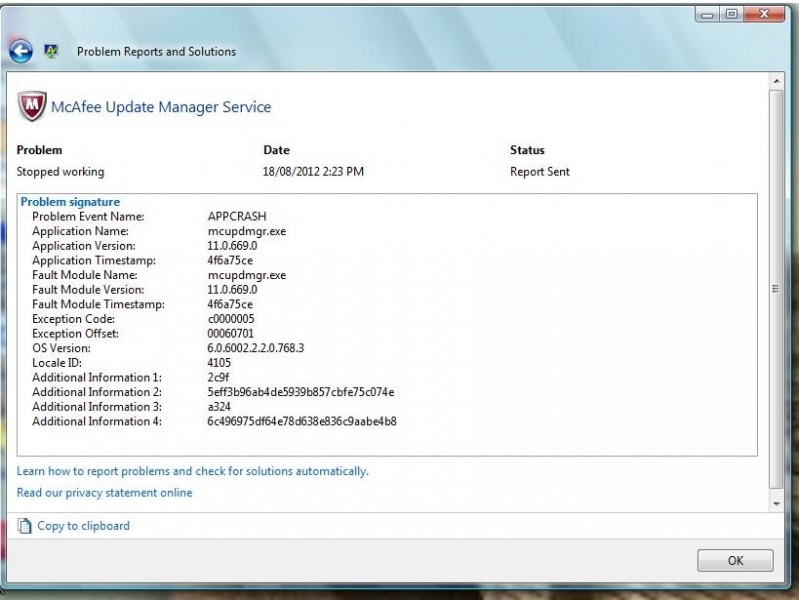Click the 'OS Version:' label
The width and height of the screenshot is (799, 600).
(61, 348)
